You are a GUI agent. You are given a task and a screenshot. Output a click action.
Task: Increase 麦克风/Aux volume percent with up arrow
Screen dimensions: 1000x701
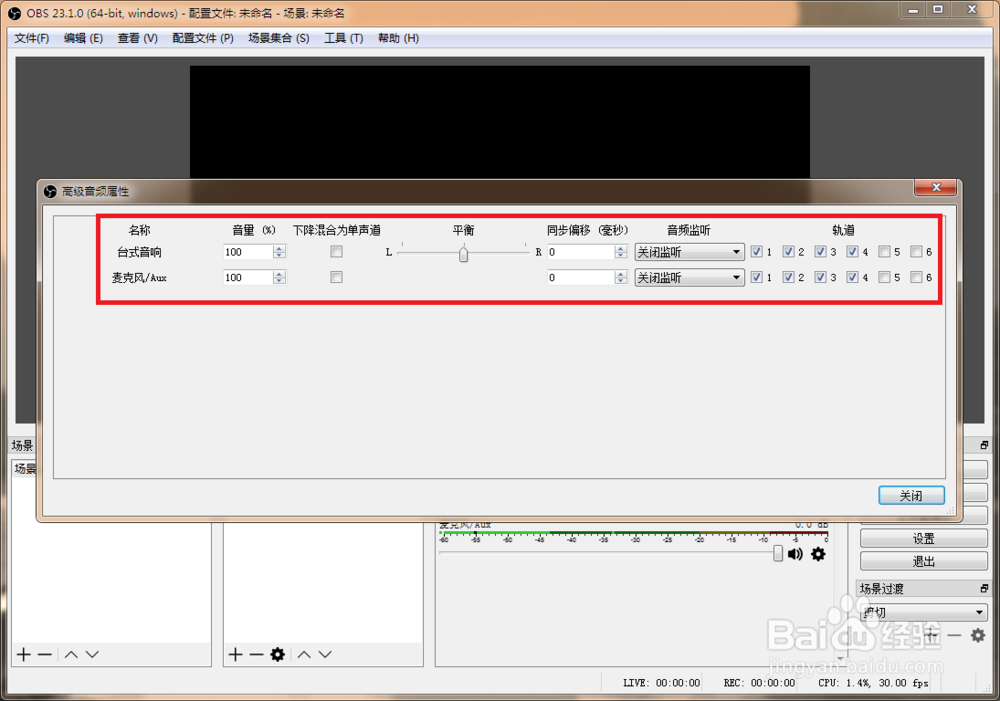[x=279, y=274]
